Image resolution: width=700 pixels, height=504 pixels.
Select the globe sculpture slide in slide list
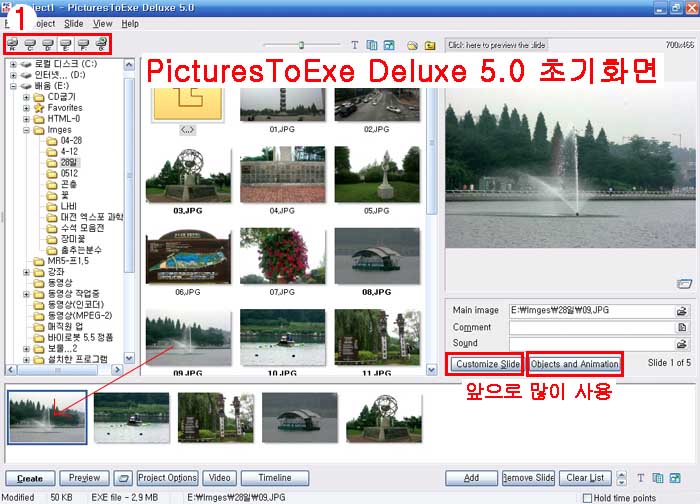(384, 418)
